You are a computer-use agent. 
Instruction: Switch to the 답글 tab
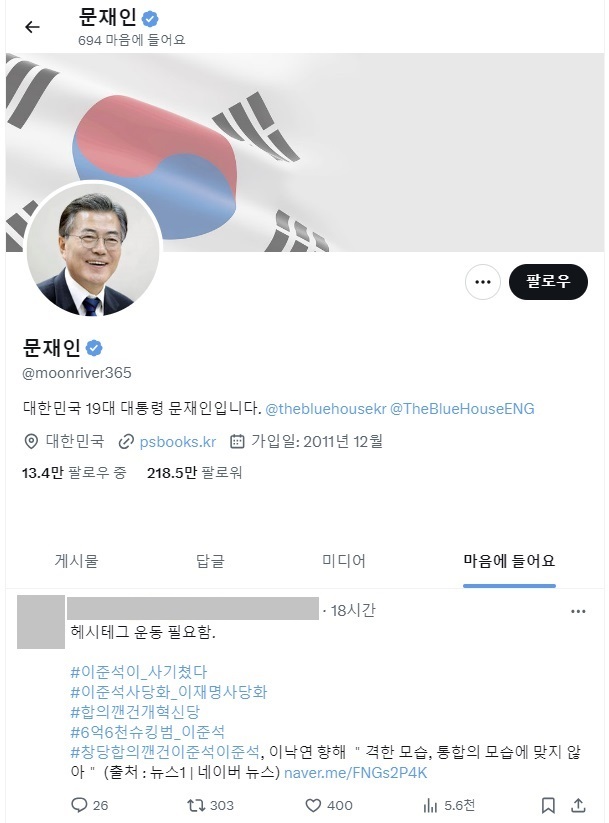point(210,561)
